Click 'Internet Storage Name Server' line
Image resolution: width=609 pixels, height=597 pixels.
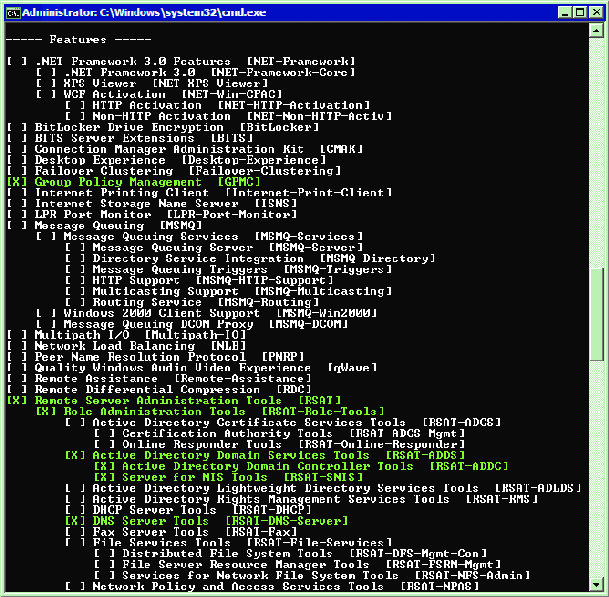(152, 204)
